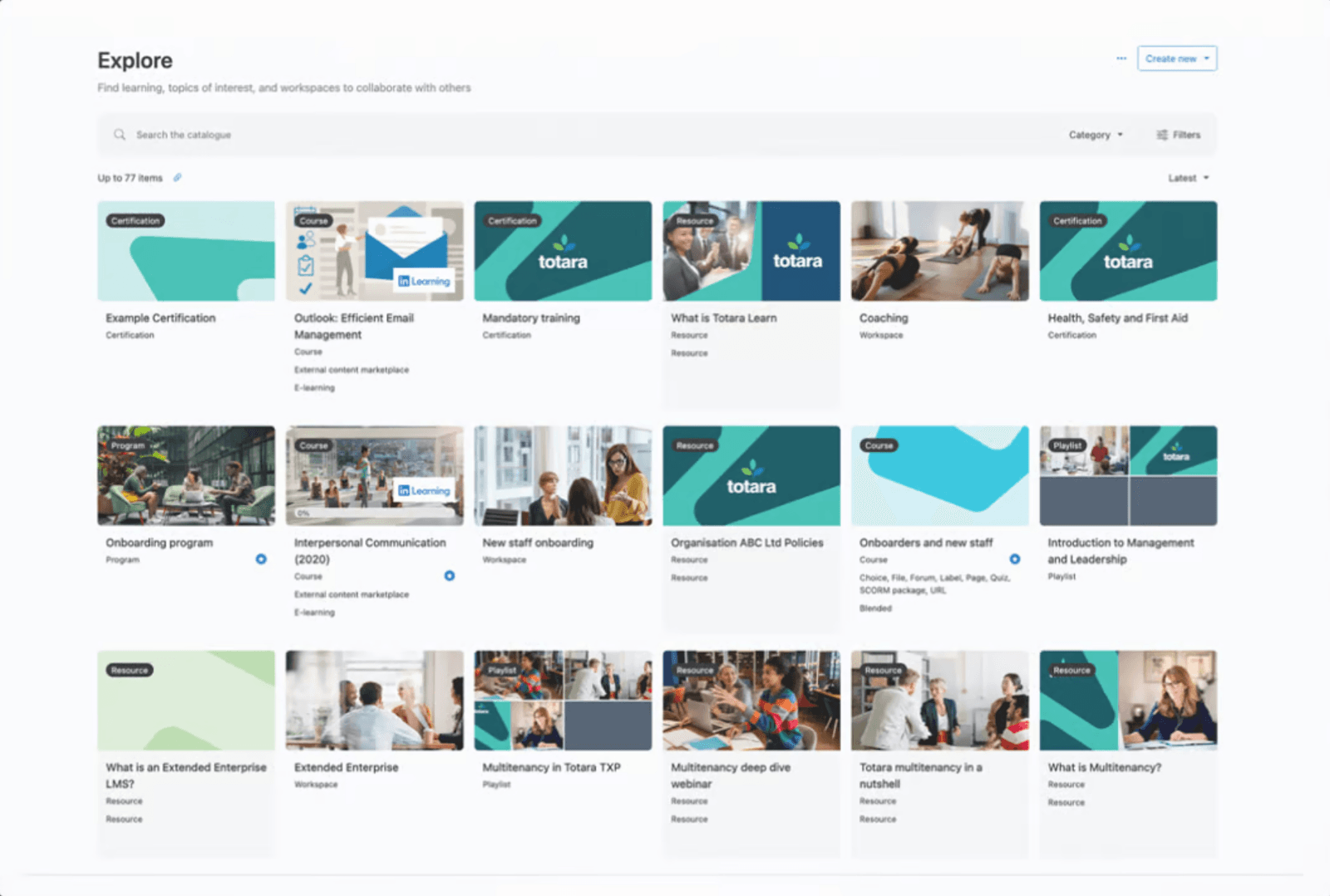This screenshot has height=896, width=1330.
Task: Select the Playlist pill on Multitenancy in Totara TXP
Action: pyautogui.click(x=504, y=669)
